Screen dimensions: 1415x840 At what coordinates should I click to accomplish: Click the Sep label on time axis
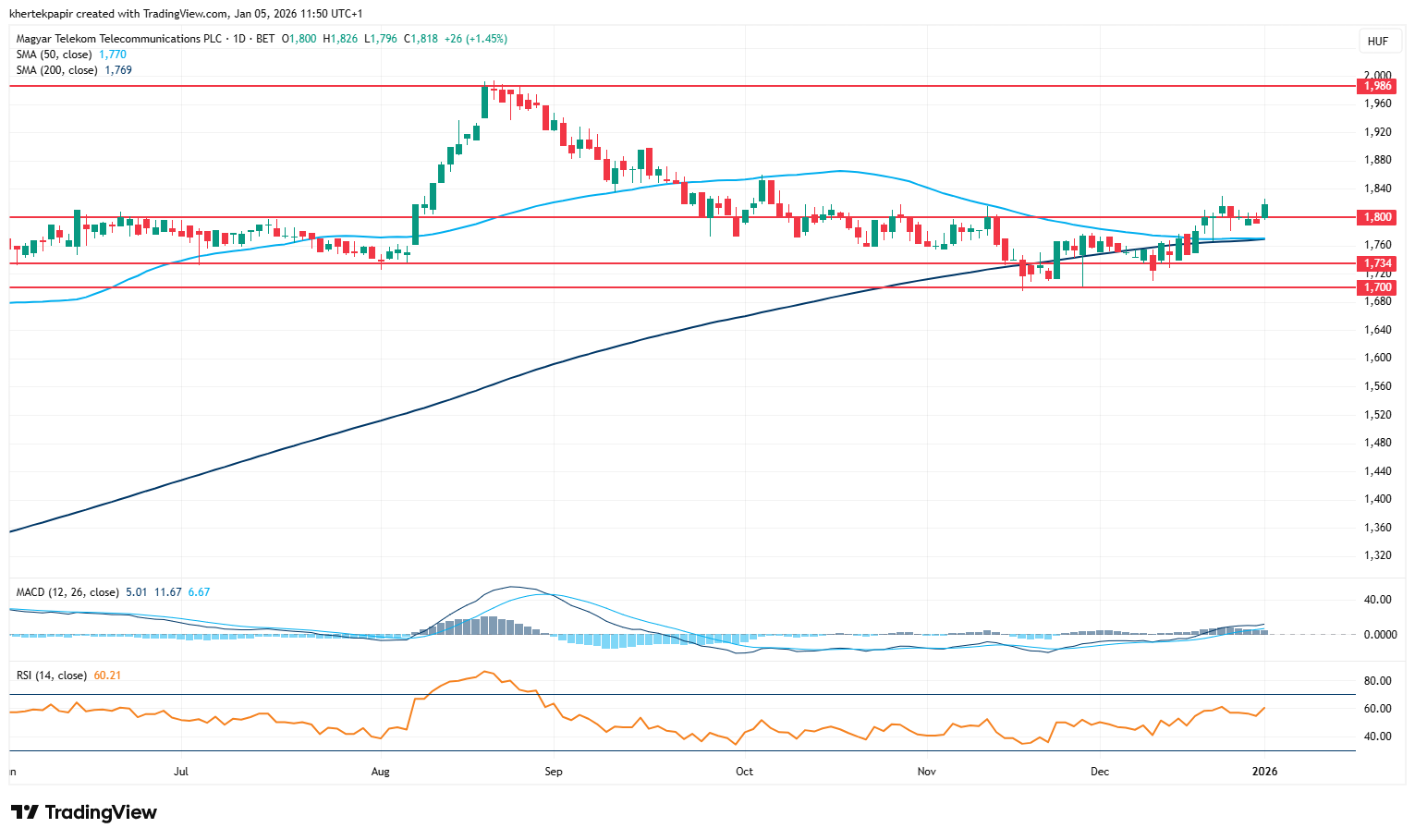click(554, 771)
